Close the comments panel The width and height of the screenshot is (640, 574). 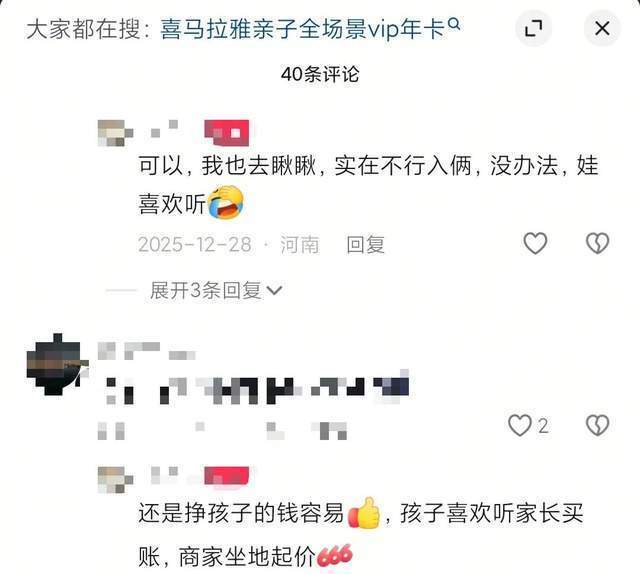point(602,29)
